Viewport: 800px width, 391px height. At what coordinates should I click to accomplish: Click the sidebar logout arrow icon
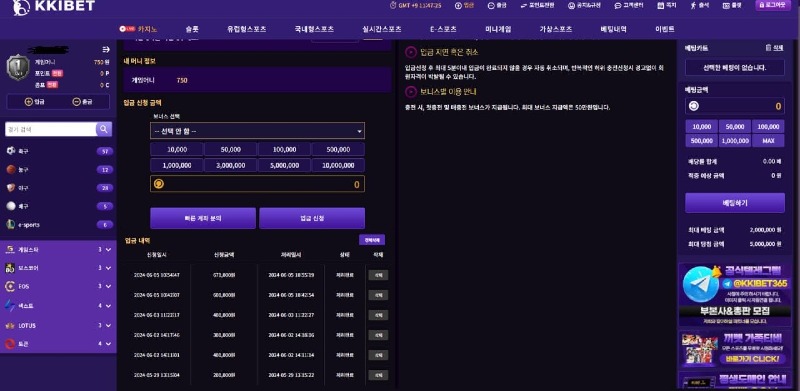point(106,50)
